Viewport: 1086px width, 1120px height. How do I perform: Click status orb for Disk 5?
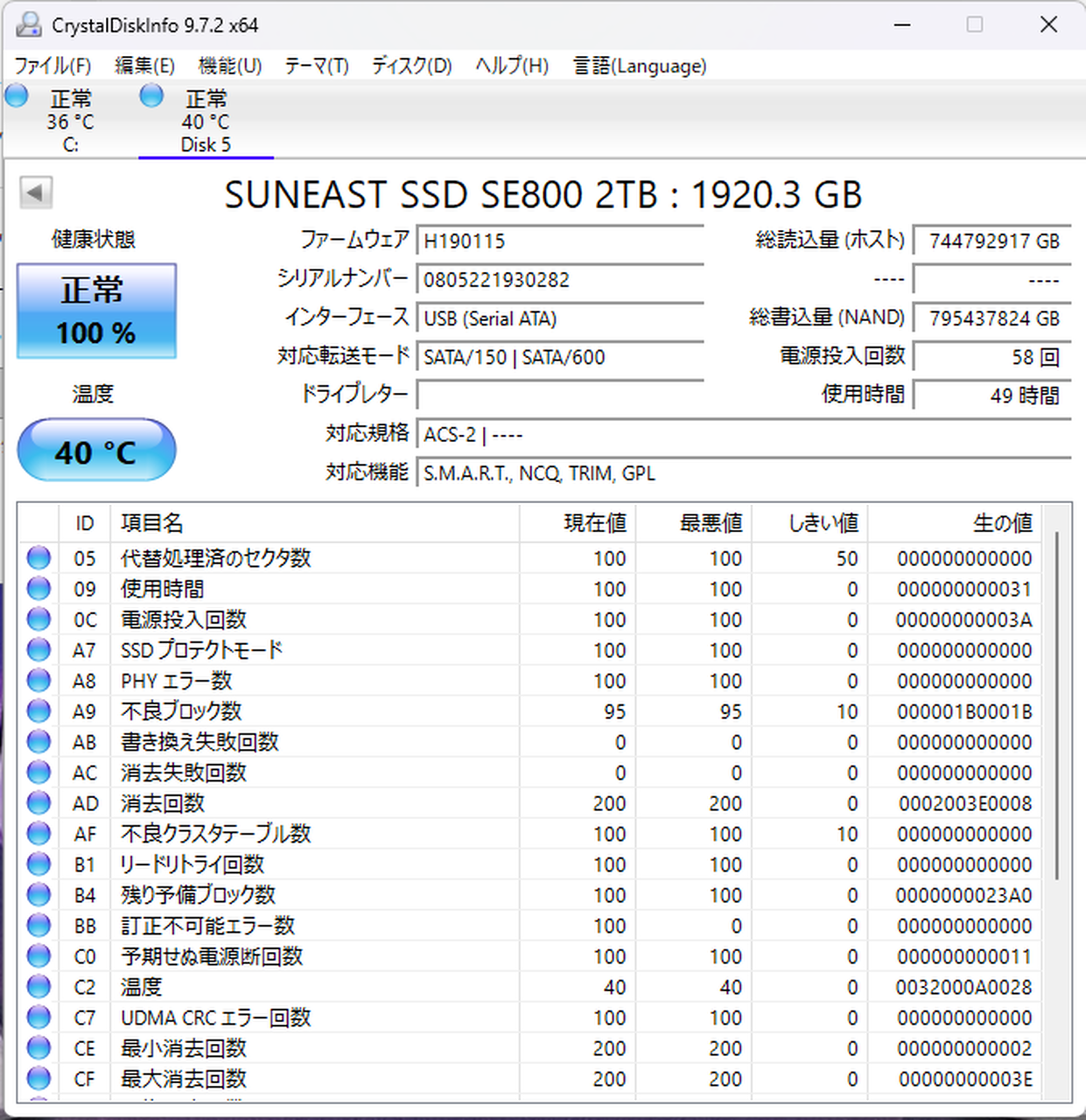[151, 95]
